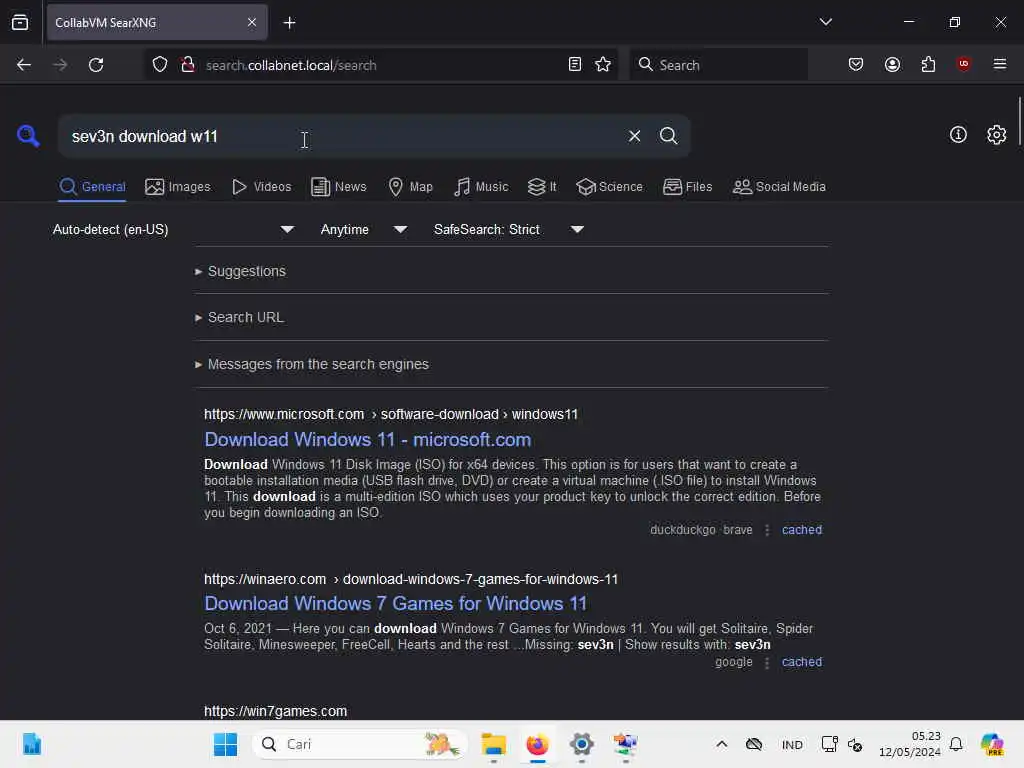Click the https://win7games.com URL
Image resolution: width=1024 pixels, height=768 pixels.
276,711
